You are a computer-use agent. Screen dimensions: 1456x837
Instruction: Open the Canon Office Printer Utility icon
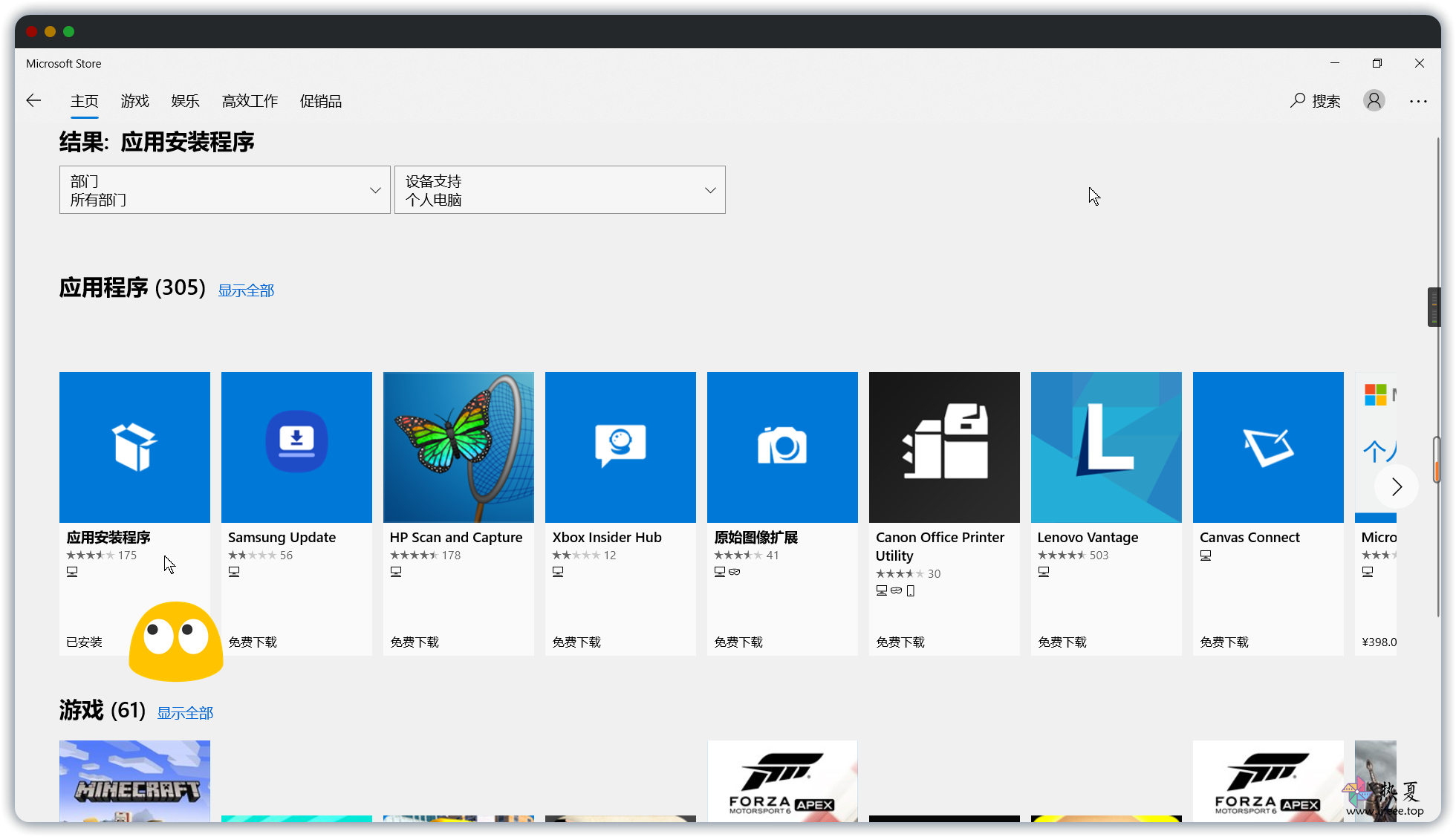(x=944, y=447)
